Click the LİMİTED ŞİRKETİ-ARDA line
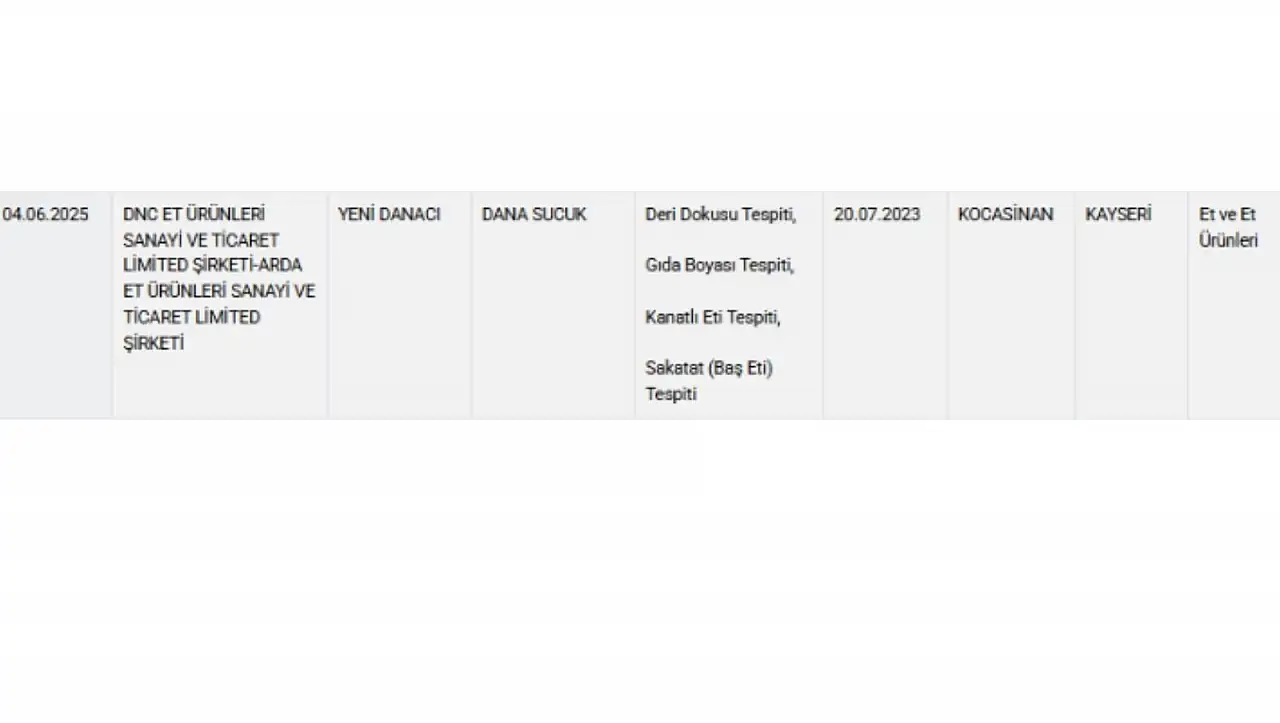This screenshot has height=723, width=1280. coord(212,265)
